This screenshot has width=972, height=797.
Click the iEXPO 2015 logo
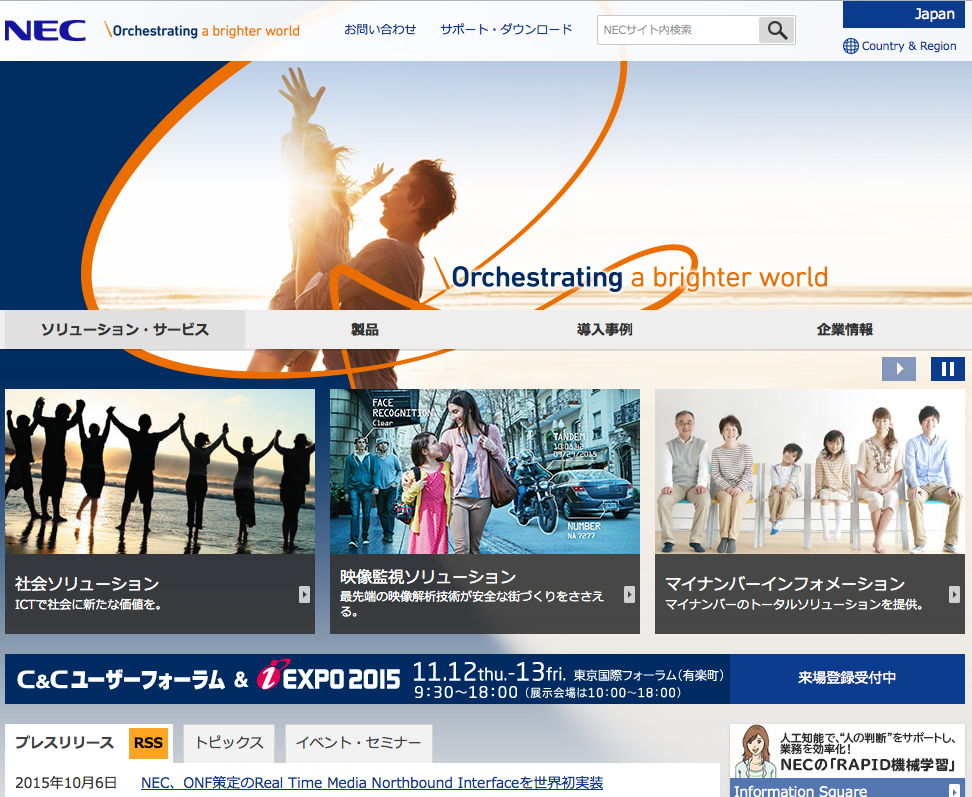[x=329, y=678]
